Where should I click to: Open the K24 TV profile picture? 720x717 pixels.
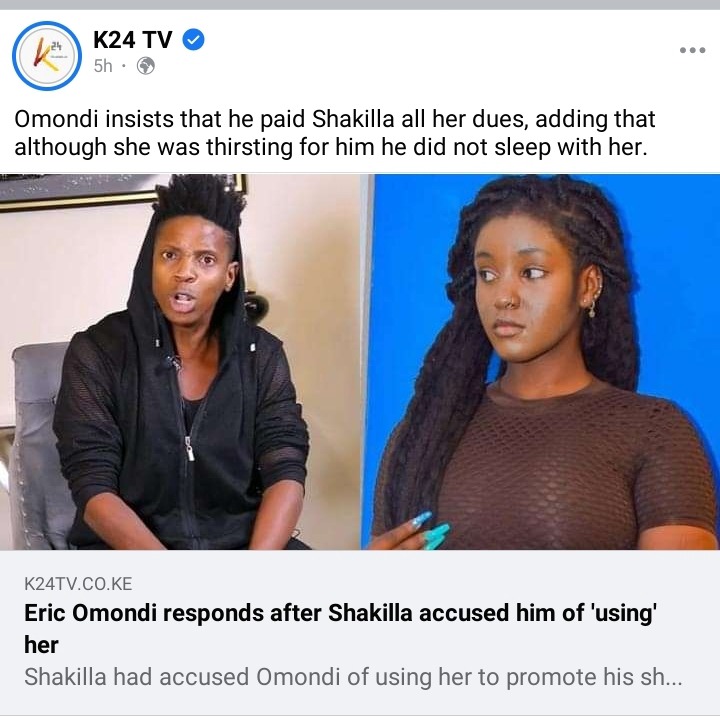(x=47, y=56)
